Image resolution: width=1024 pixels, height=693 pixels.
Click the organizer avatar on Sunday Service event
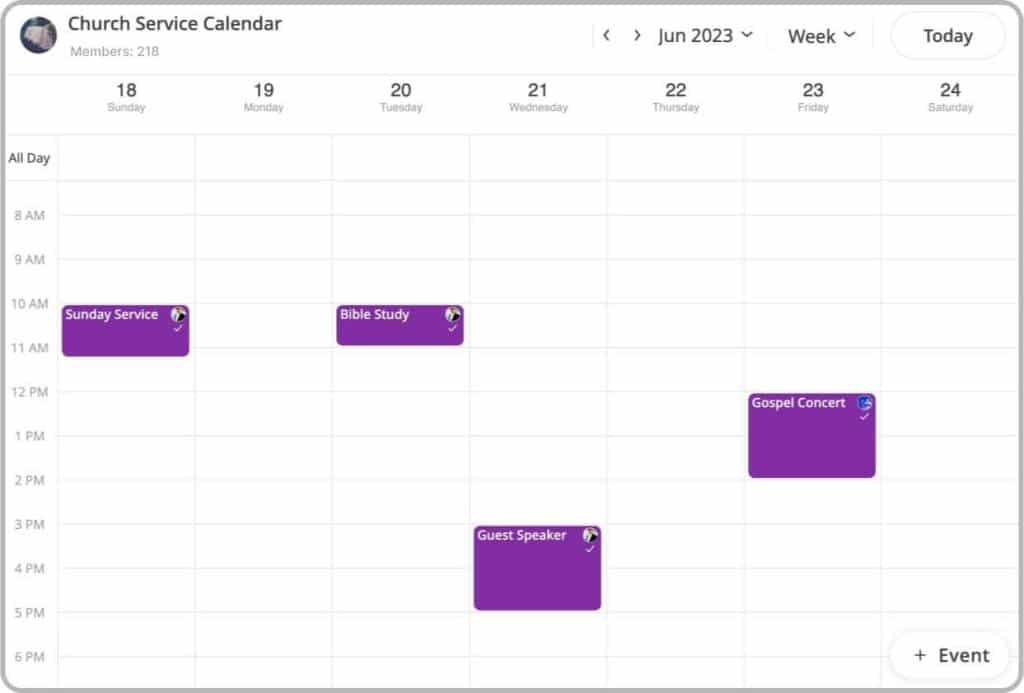pos(180,314)
